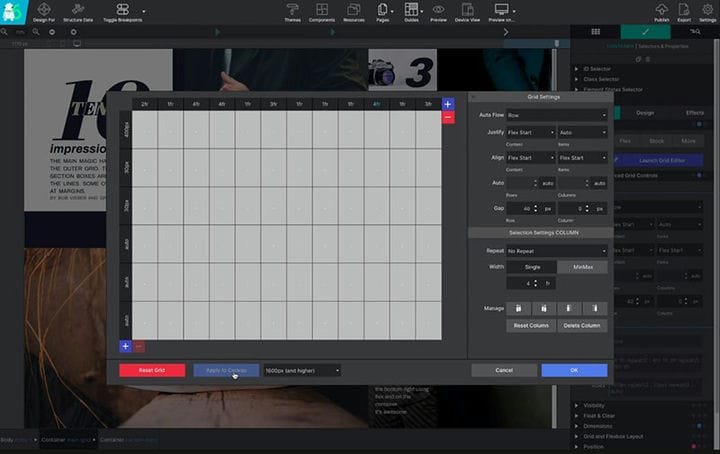Confirm with the OK button

pyautogui.click(x=574, y=370)
